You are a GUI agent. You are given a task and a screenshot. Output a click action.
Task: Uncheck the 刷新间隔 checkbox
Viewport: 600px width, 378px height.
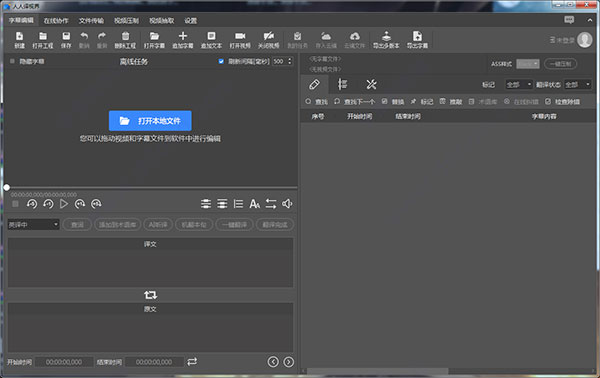[221, 61]
